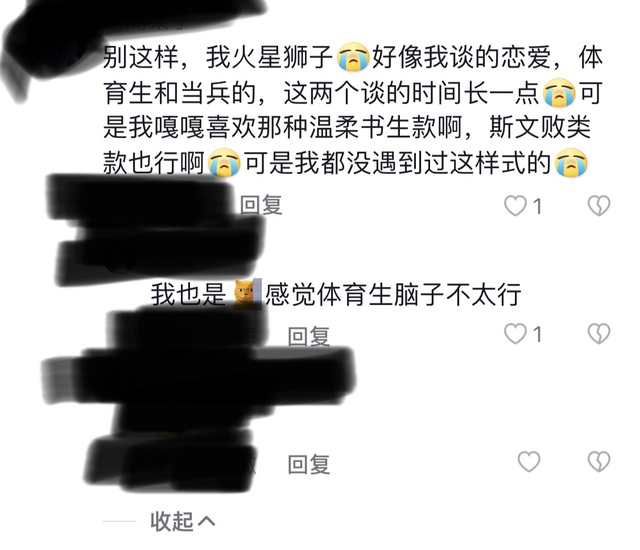Viewport: 640px width, 550px height.
Task: Reply to the 别这样 comment via 回复
Action: coord(261,204)
